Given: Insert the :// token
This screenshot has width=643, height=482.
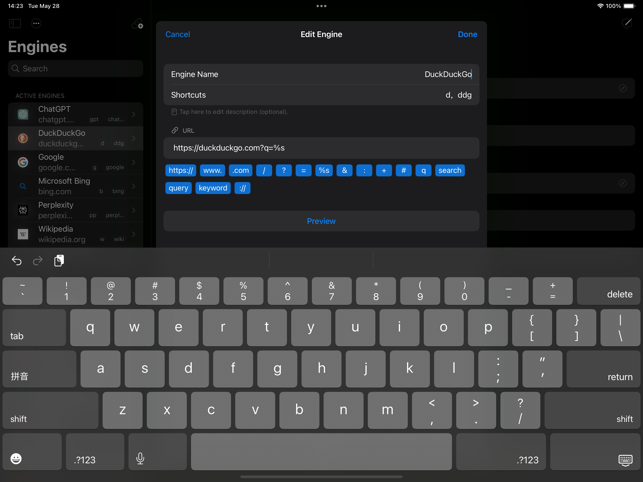Looking at the screenshot, I should pos(242,188).
